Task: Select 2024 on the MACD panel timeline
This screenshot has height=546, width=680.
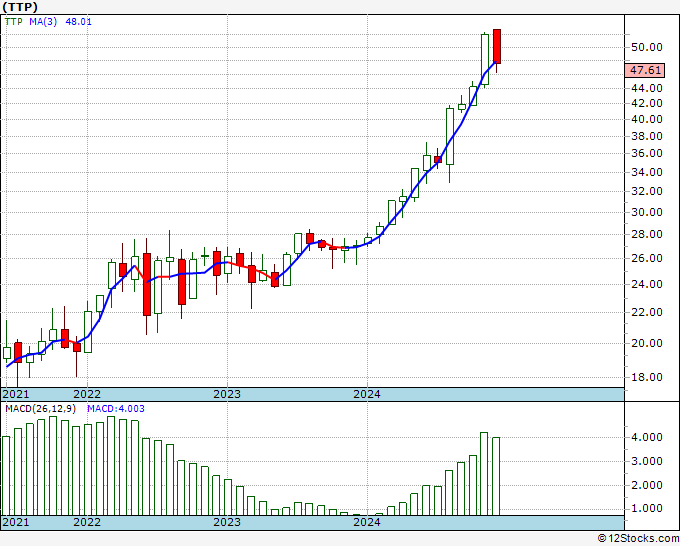Action: (367, 522)
